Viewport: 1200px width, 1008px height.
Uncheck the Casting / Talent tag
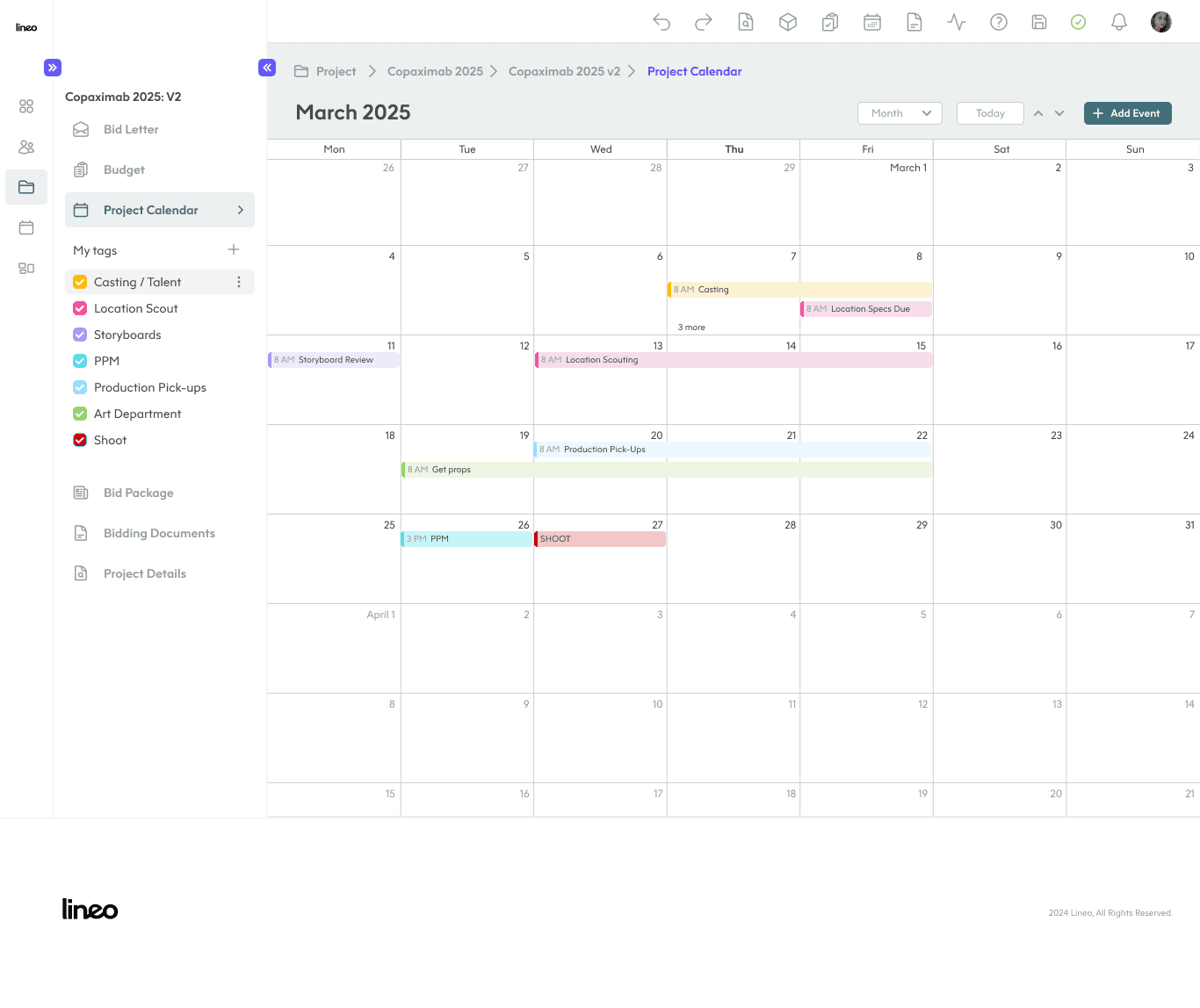point(80,282)
